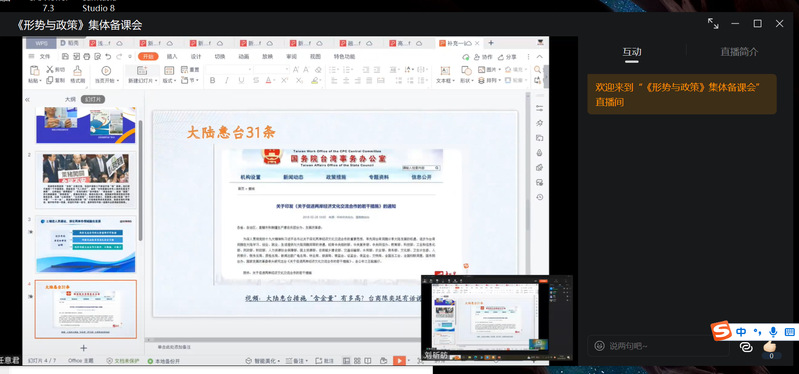Toggle fullscreen for the livestream window
This screenshot has height=374, width=799.
click(713, 23)
